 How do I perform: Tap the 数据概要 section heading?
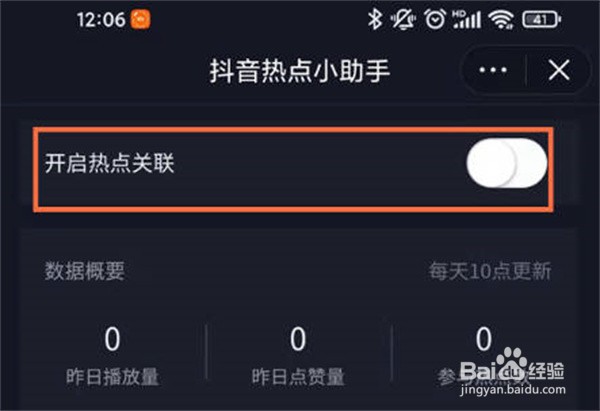pyautogui.click(x=85, y=271)
